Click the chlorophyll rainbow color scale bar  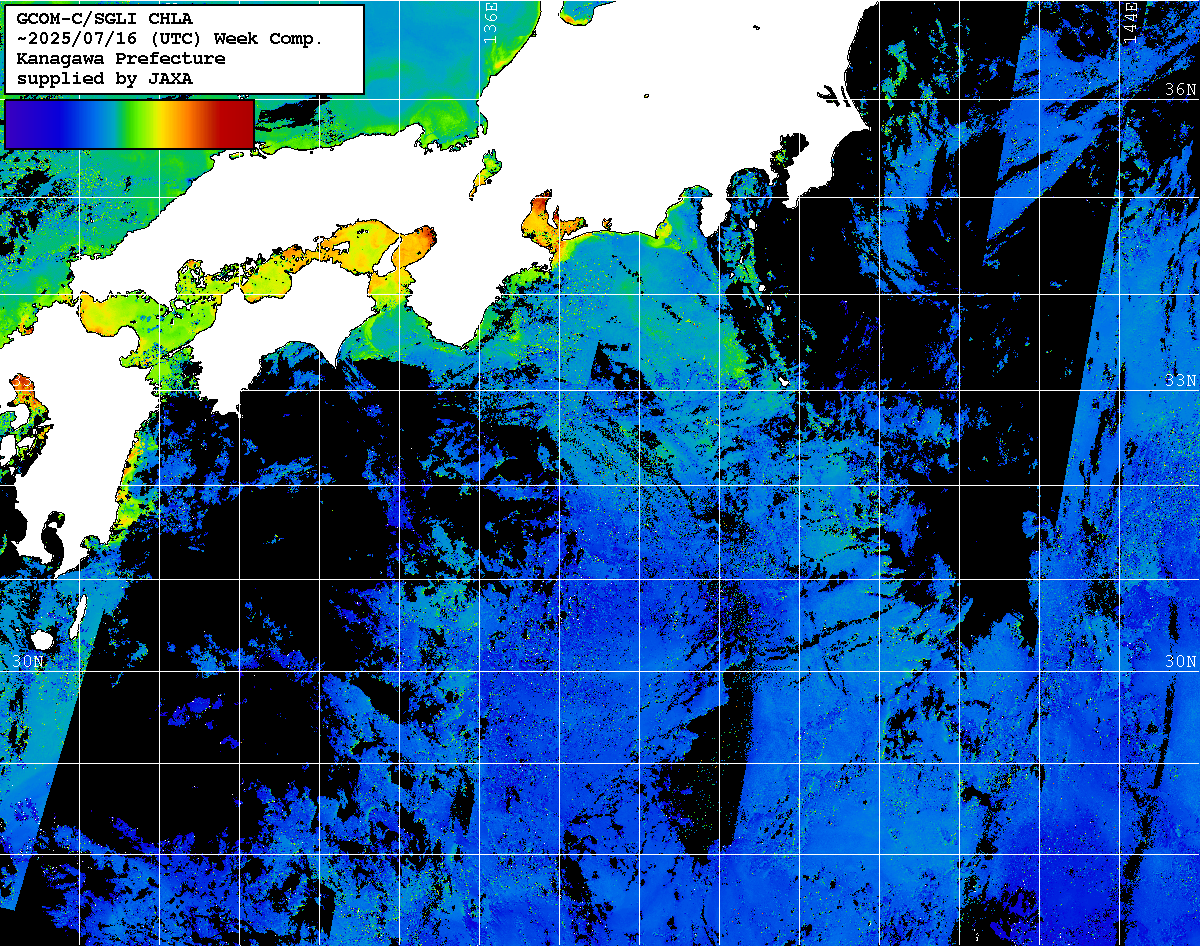tap(129, 124)
